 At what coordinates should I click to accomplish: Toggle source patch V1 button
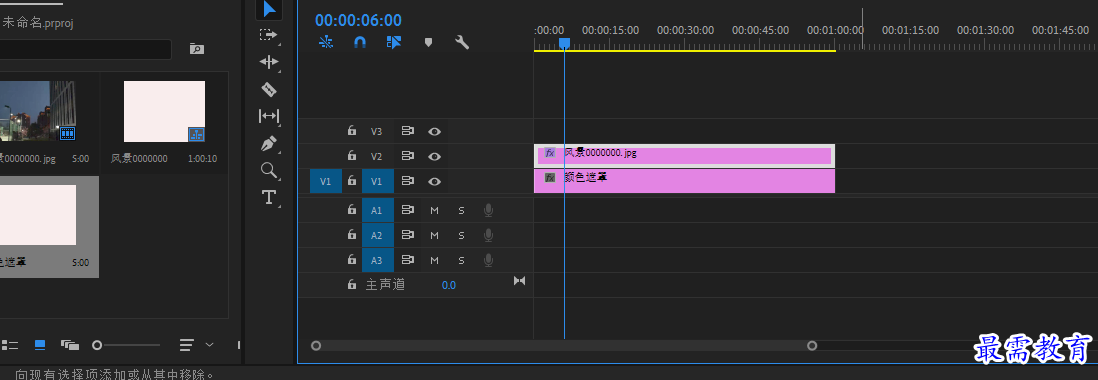tap(326, 181)
